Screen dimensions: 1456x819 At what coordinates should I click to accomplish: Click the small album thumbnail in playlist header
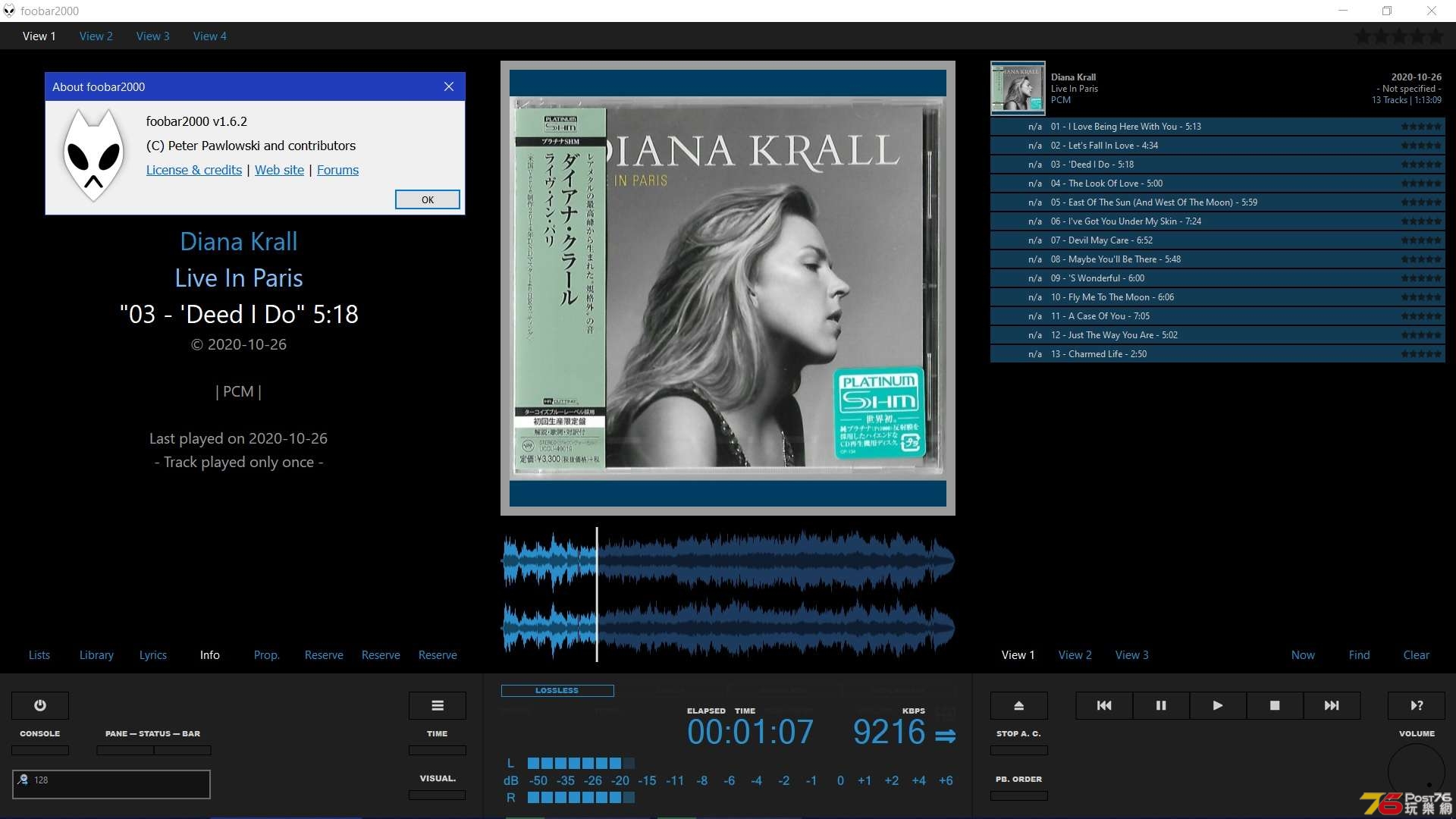tap(1018, 88)
